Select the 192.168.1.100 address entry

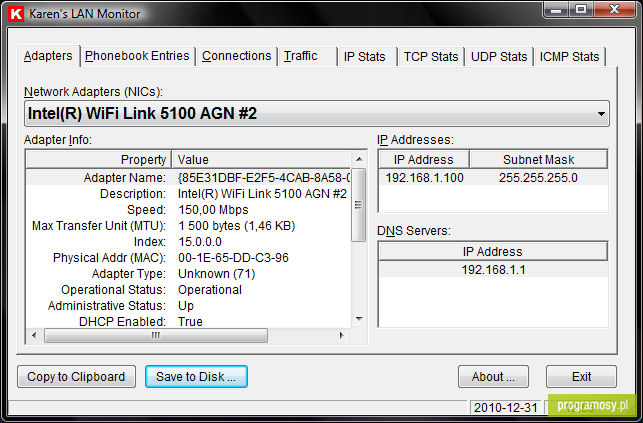tap(424, 177)
